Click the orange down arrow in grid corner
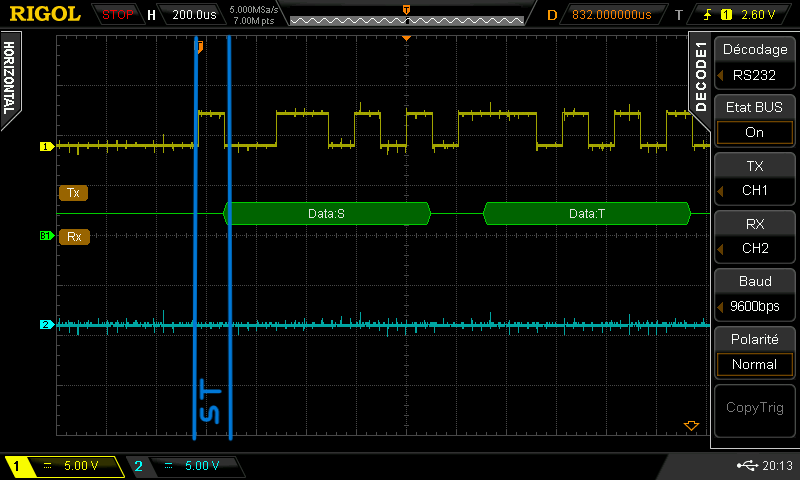800x480 pixels. click(x=691, y=425)
